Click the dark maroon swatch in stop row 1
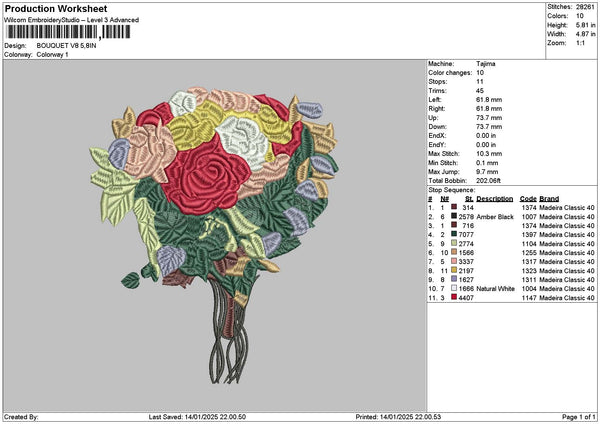The image size is (600, 424). [454, 207]
